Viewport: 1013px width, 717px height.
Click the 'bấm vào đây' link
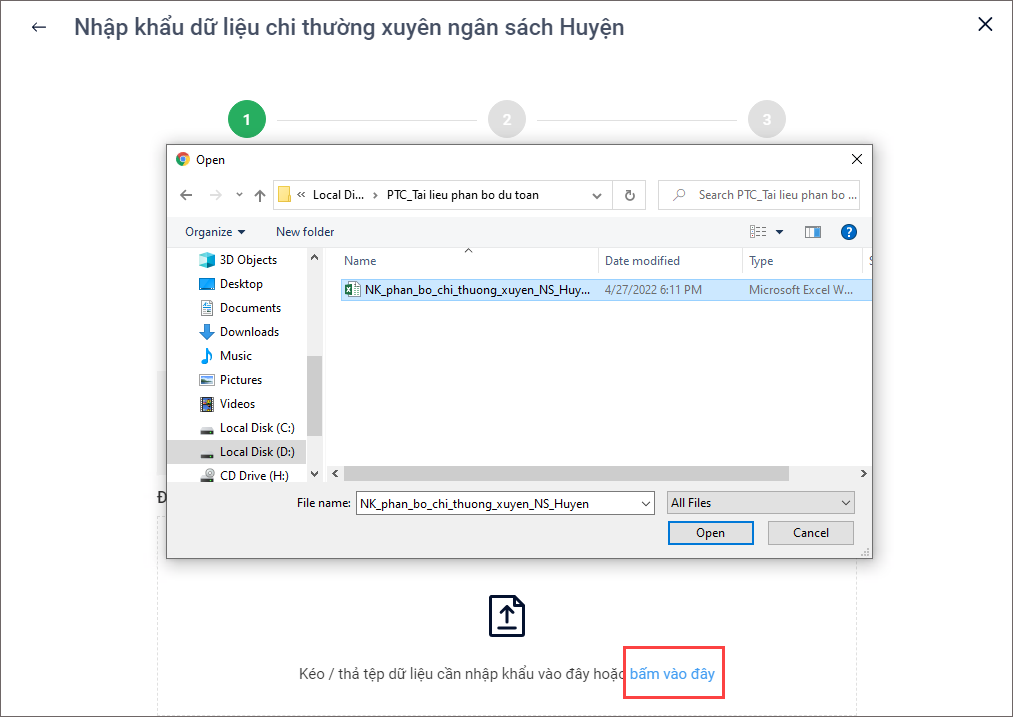(x=672, y=674)
